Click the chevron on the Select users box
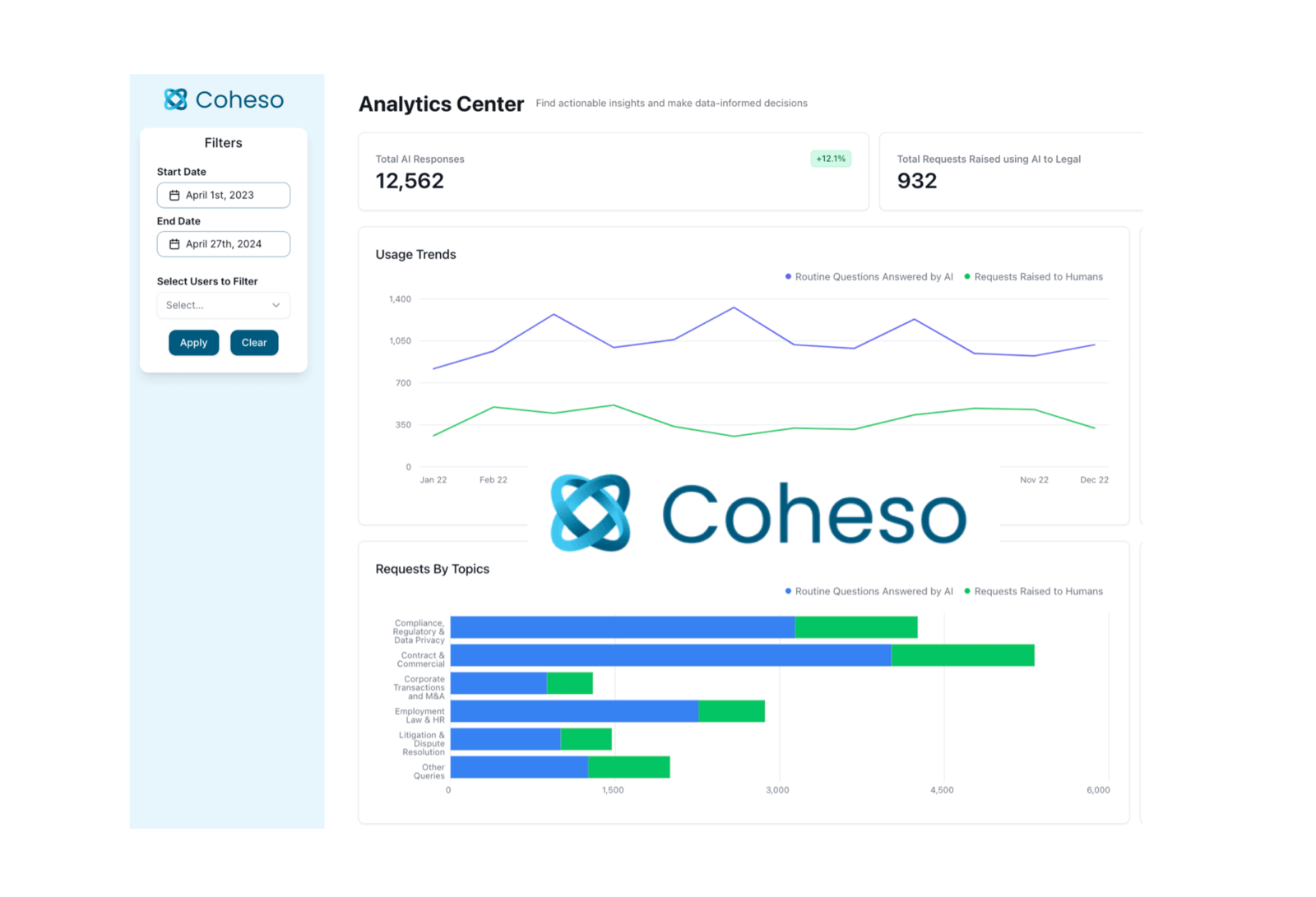 tap(276, 305)
